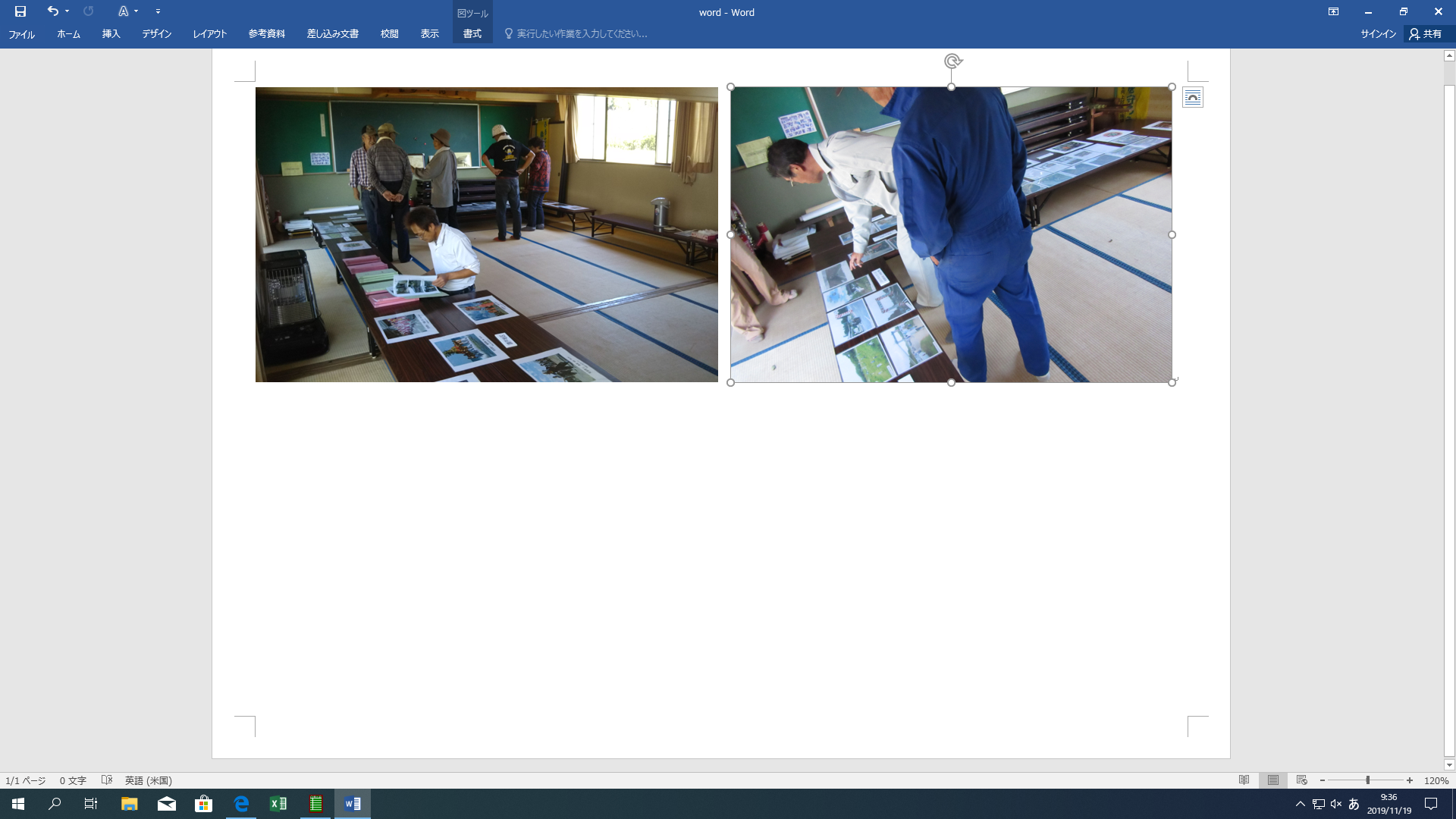1456x819 pixels.
Task: Click the vertical scrollbar down arrow
Action: coord(1449,765)
